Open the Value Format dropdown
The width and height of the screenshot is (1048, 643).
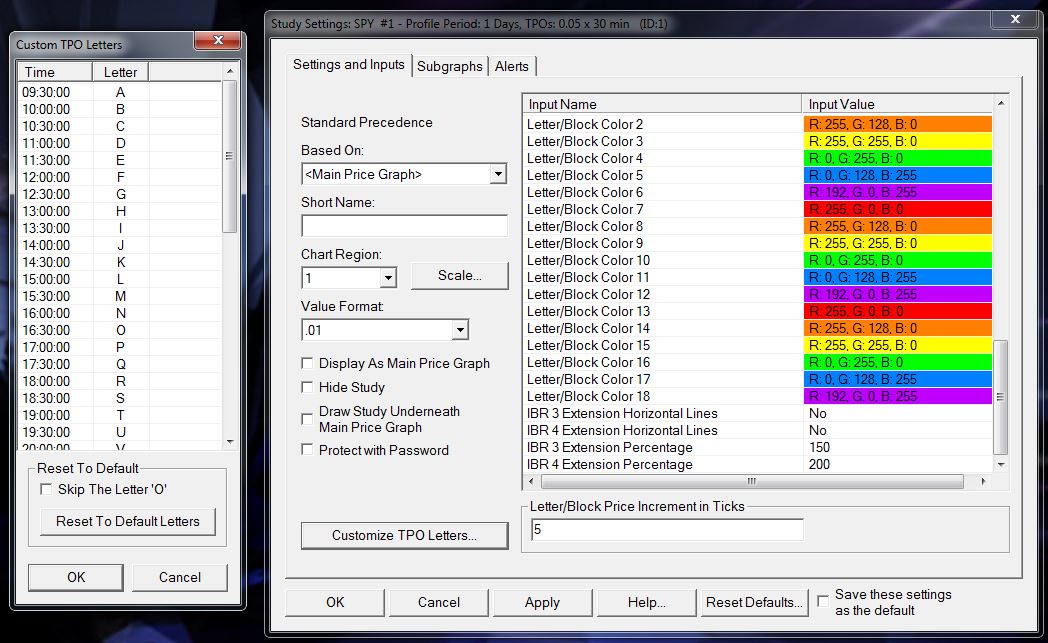pos(459,329)
